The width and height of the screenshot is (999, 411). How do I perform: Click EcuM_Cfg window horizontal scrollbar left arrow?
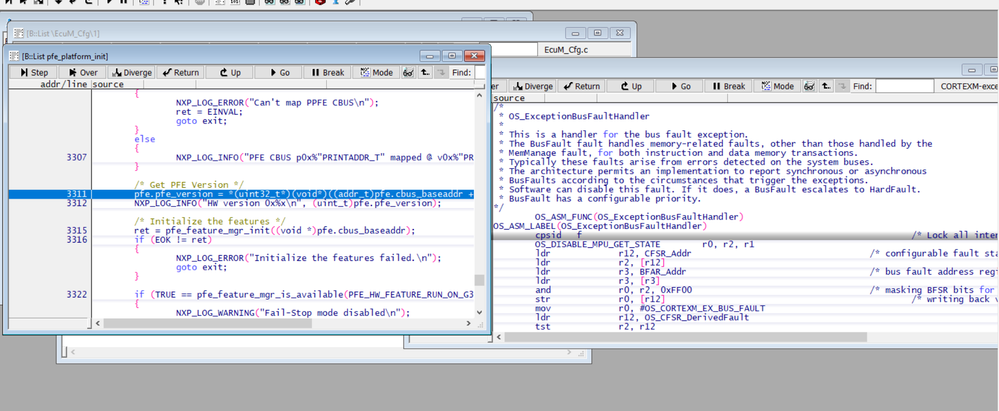pyautogui.click(x=73, y=352)
